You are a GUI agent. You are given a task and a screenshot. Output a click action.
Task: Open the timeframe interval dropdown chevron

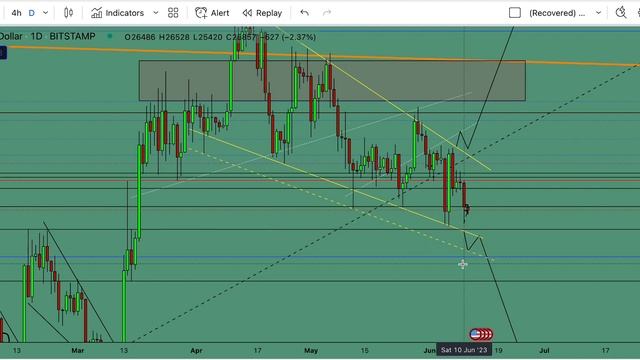point(45,13)
